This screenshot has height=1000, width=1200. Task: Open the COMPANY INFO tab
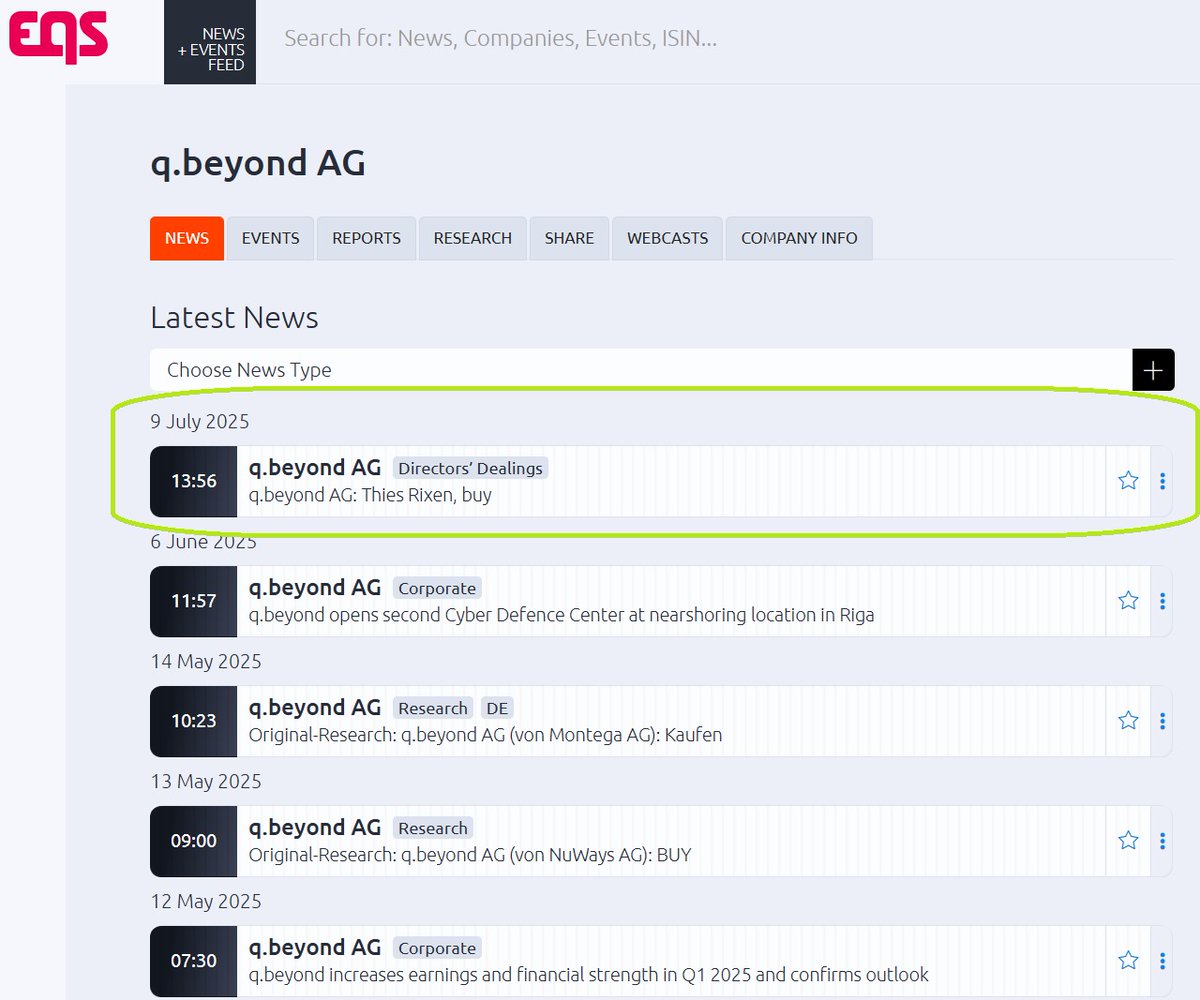[799, 238]
